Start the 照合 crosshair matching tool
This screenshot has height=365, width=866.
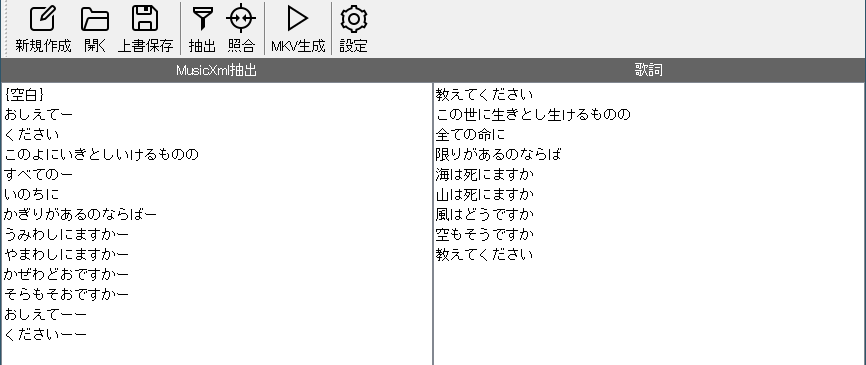241,28
